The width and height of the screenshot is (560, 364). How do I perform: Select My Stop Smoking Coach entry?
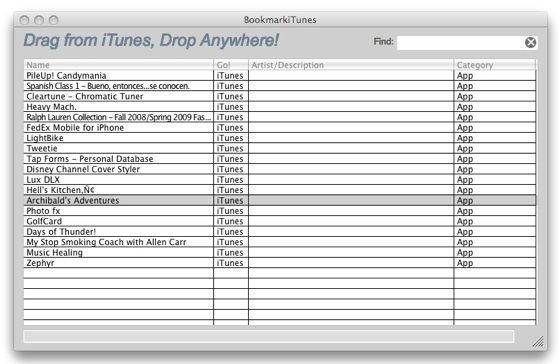tap(280, 242)
